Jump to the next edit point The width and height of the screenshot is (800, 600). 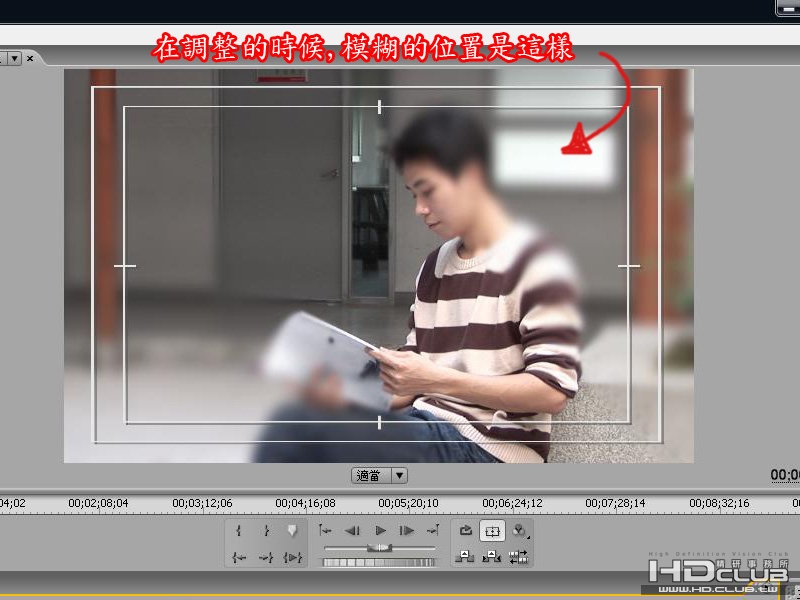click(433, 531)
